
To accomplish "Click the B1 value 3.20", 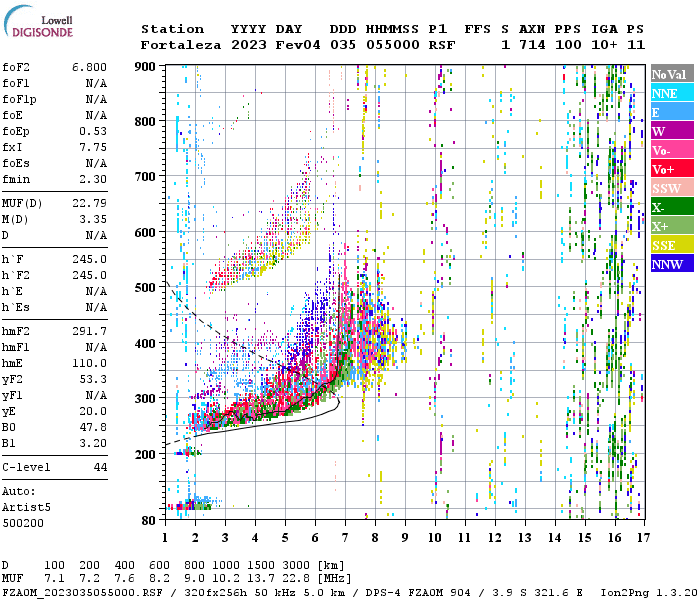I will coord(93,443).
